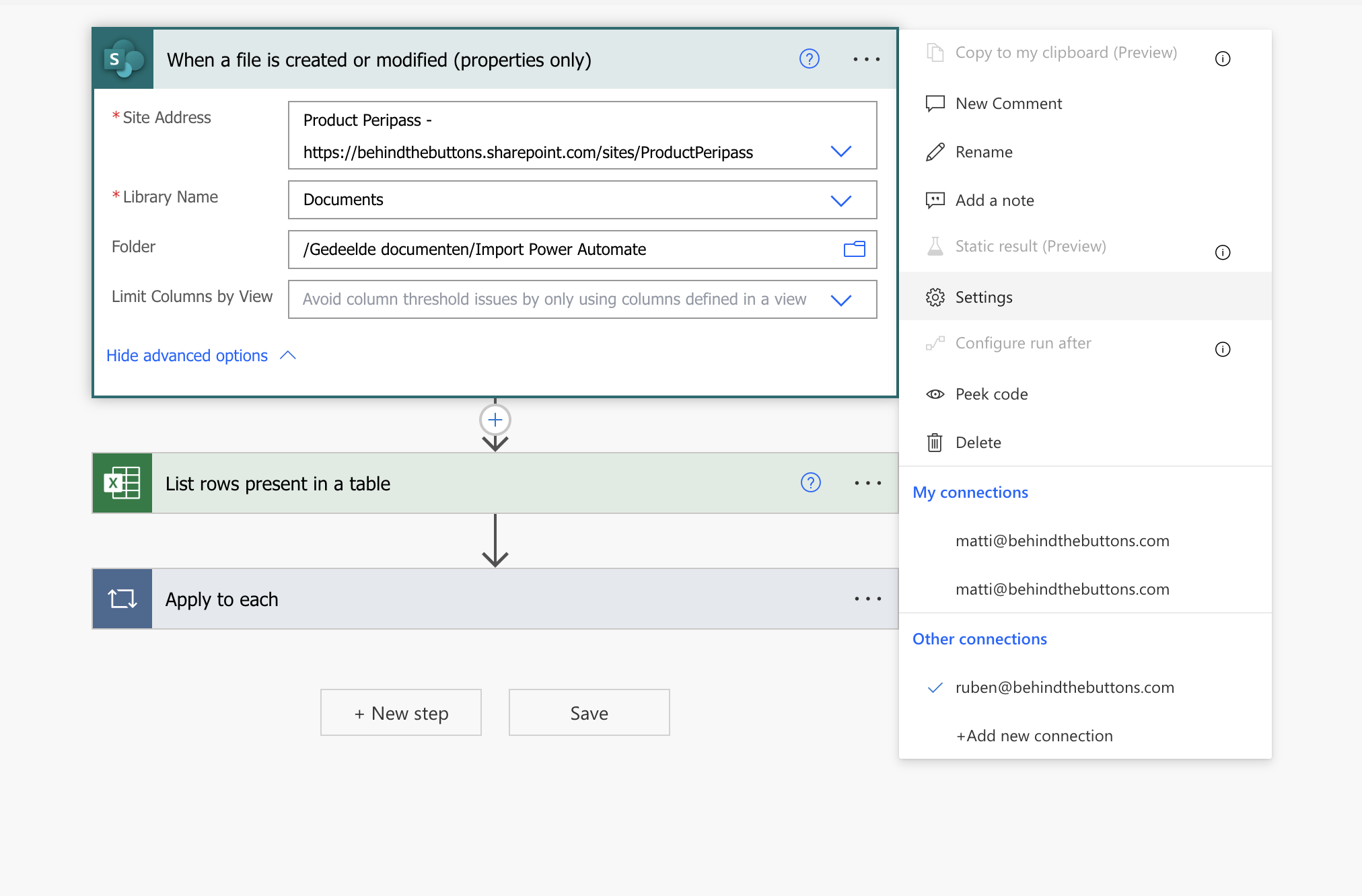Choose Rename from the context menu
The height and width of the screenshot is (896, 1362).
[1085, 152]
